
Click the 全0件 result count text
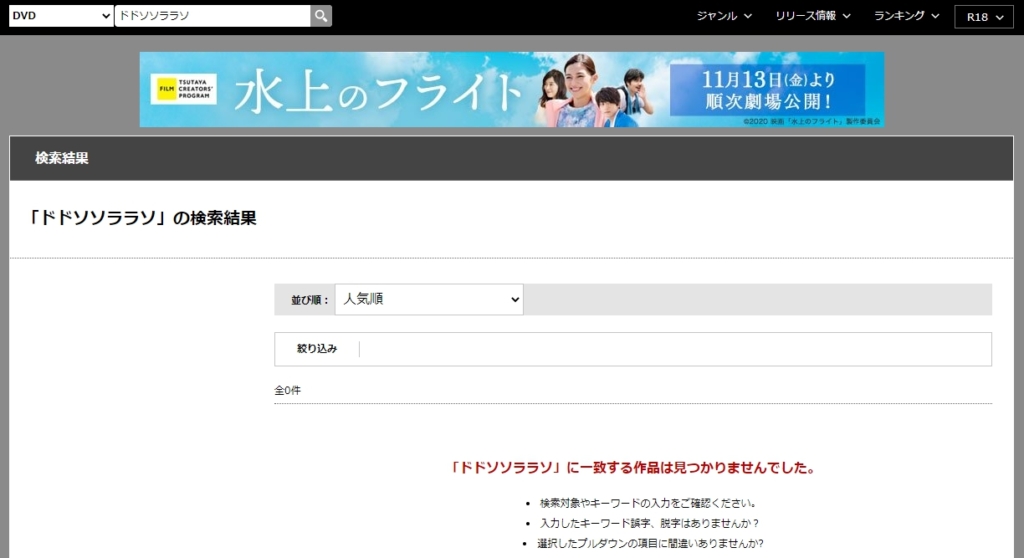click(x=287, y=391)
